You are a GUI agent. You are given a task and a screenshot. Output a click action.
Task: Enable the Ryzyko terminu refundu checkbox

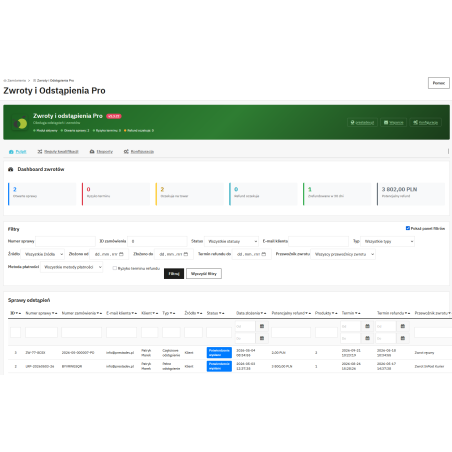point(115,268)
